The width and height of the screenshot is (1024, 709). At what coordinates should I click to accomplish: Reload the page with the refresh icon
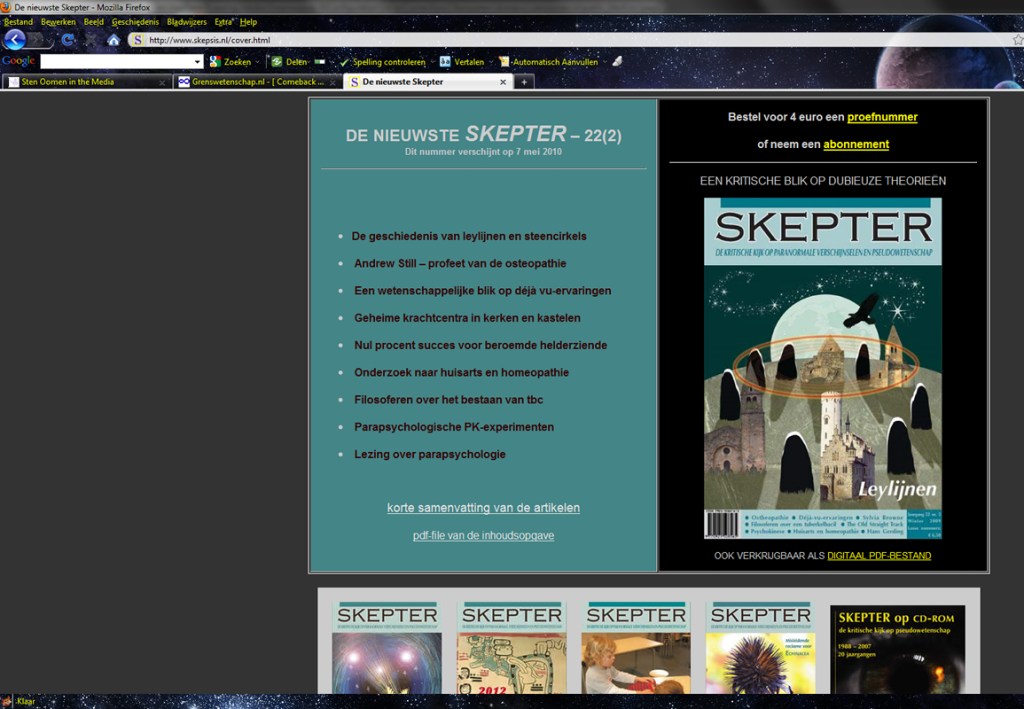[x=67, y=40]
